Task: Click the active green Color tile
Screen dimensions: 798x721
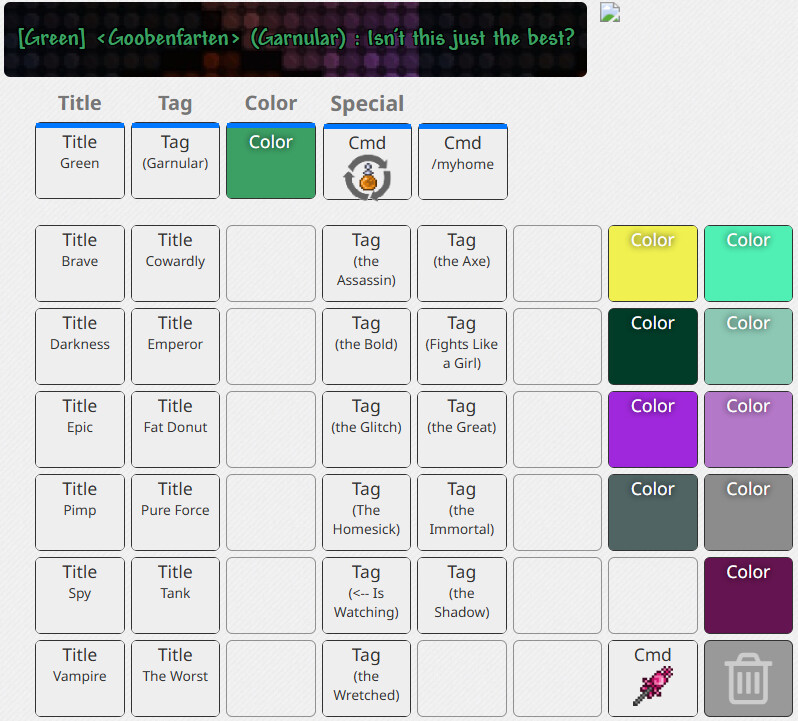Action: [x=271, y=162]
